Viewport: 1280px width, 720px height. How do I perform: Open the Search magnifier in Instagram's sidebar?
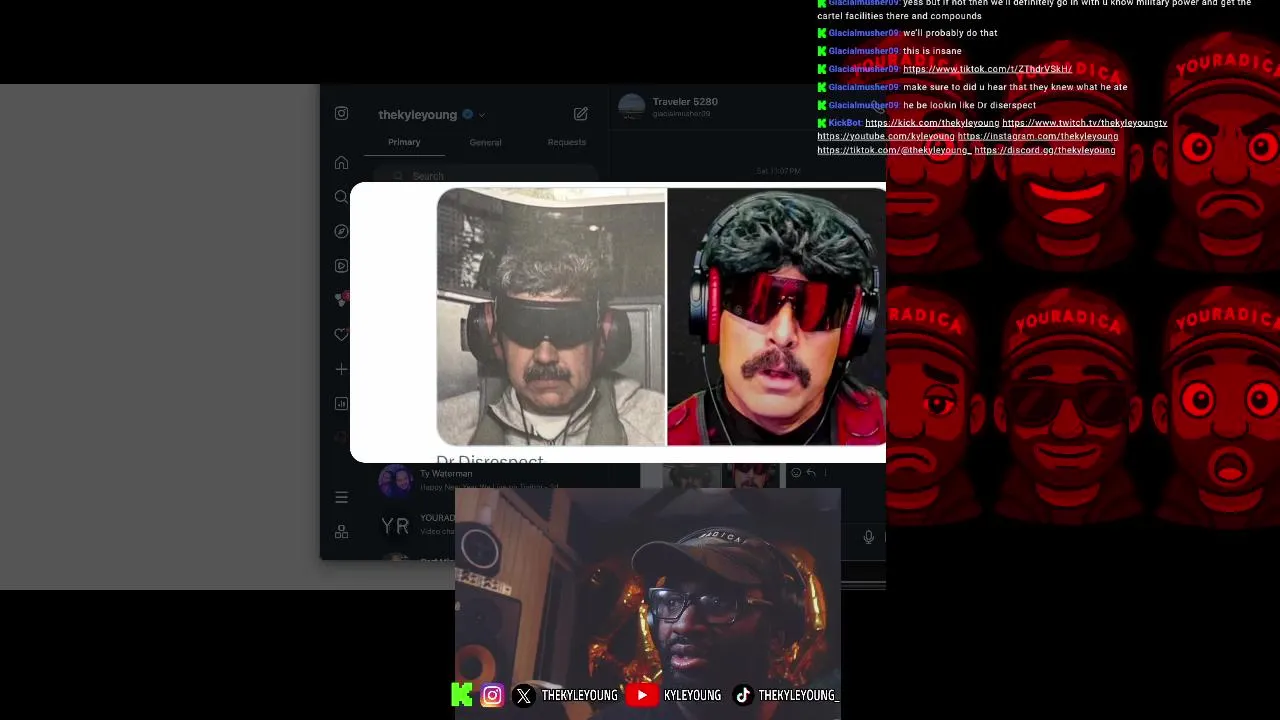(x=341, y=197)
